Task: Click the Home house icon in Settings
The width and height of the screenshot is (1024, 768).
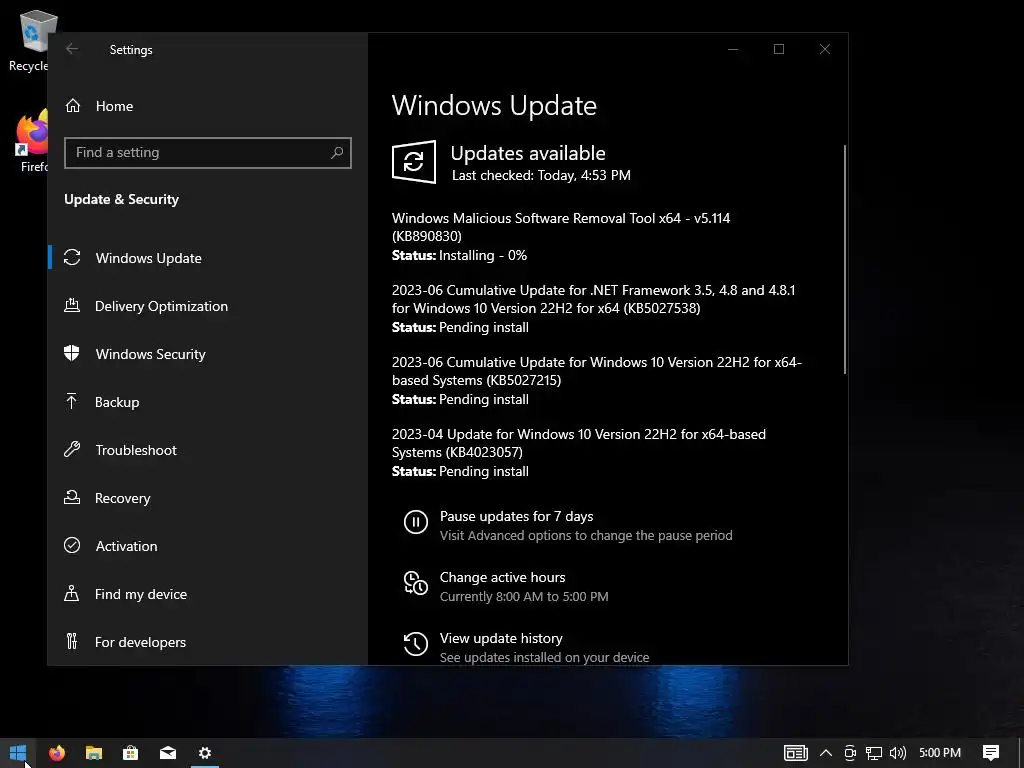Action: tap(72, 106)
